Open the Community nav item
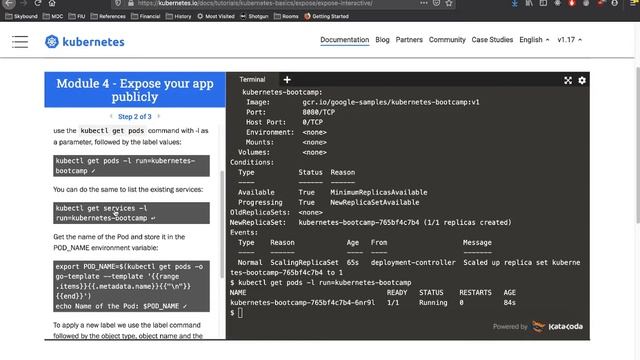The height and width of the screenshot is (360, 640). click(x=447, y=40)
